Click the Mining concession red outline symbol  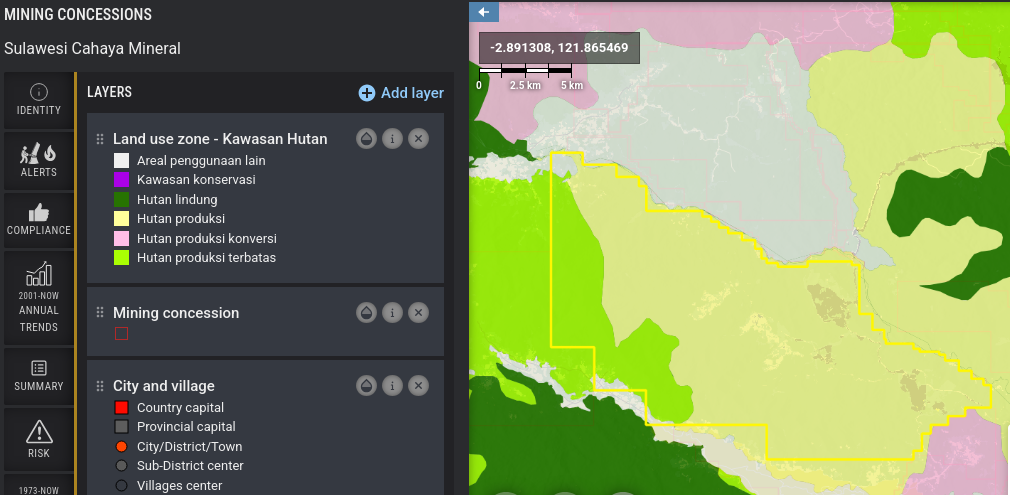pyautogui.click(x=121, y=333)
